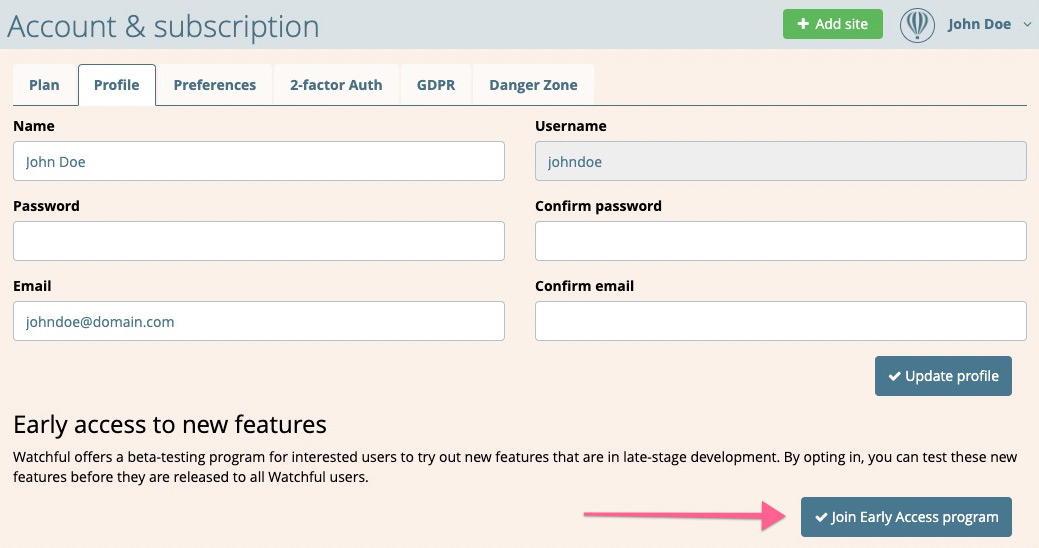Viewport: 1039px width, 548px height.
Task: Click the Username label
Action: pyautogui.click(x=571, y=126)
